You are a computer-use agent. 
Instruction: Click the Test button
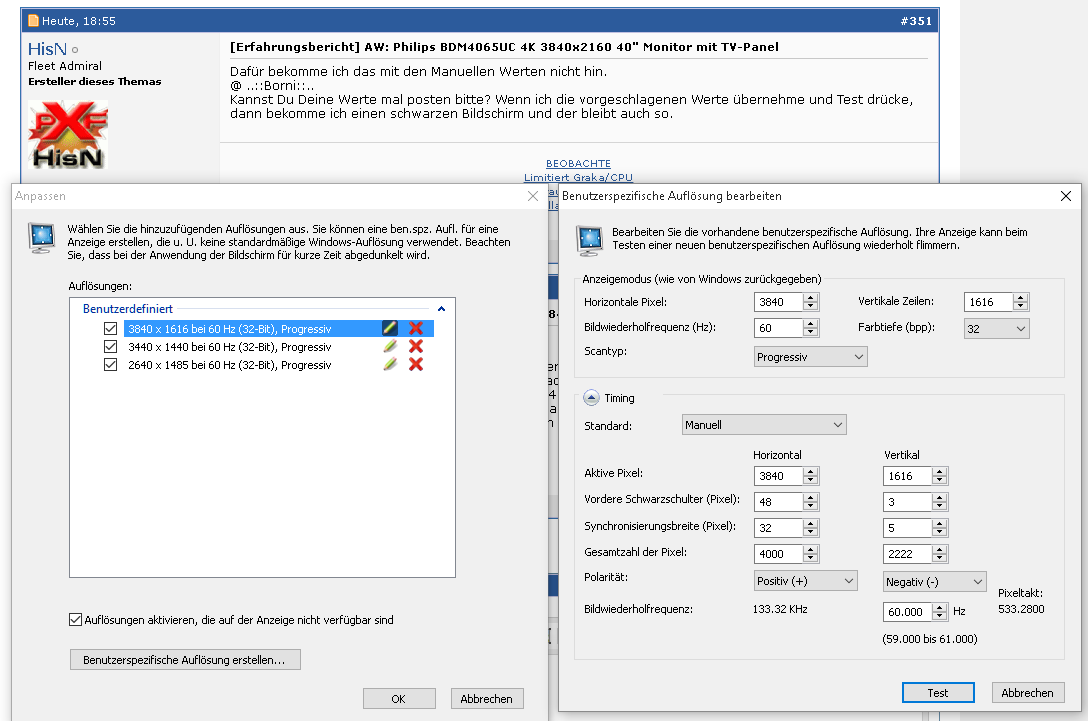pos(938,693)
